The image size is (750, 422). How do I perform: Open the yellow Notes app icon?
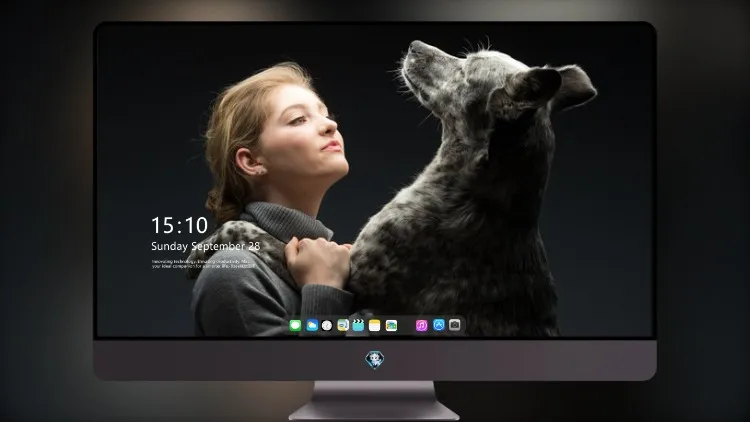coord(375,325)
